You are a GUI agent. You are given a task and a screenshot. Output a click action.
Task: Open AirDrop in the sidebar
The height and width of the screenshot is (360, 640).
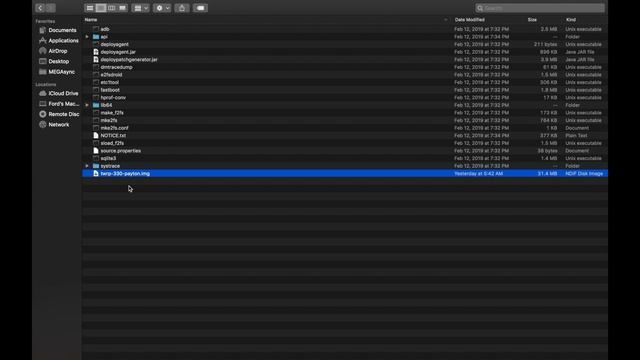point(58,51)
